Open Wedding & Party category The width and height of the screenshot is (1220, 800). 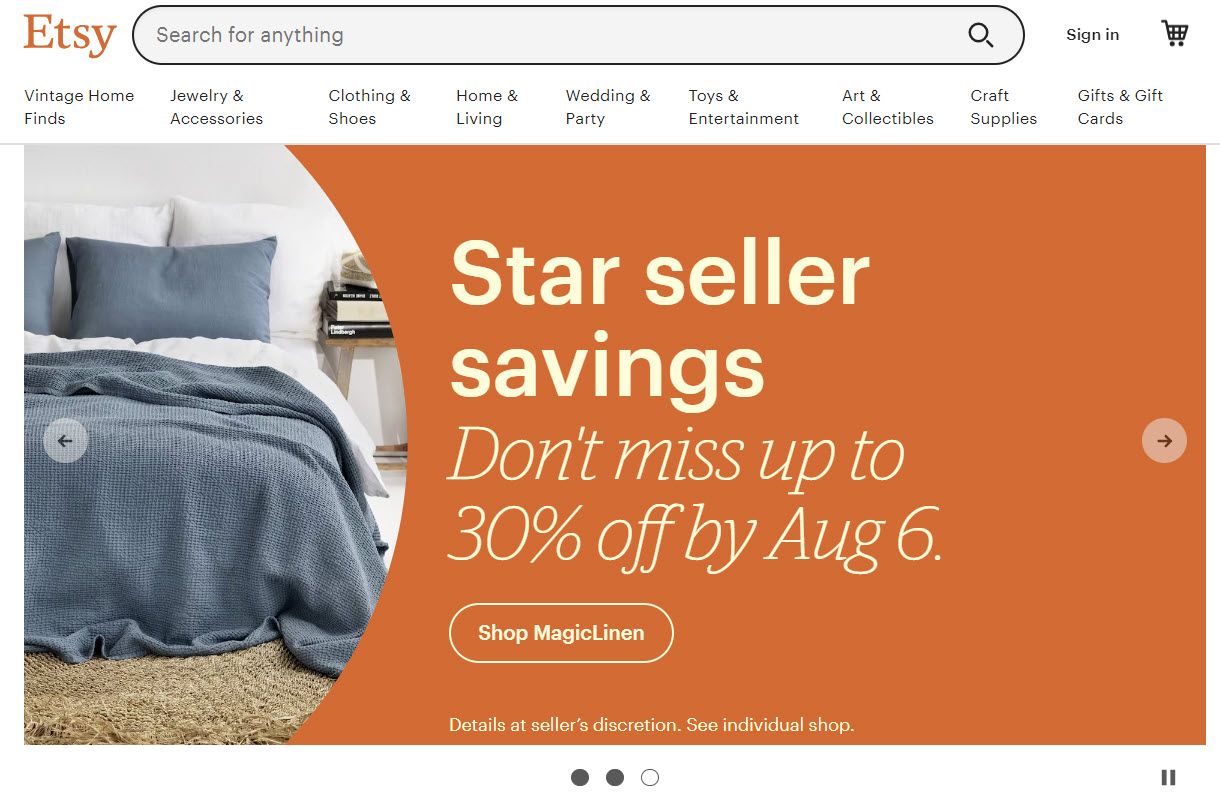tap(608, 107)
